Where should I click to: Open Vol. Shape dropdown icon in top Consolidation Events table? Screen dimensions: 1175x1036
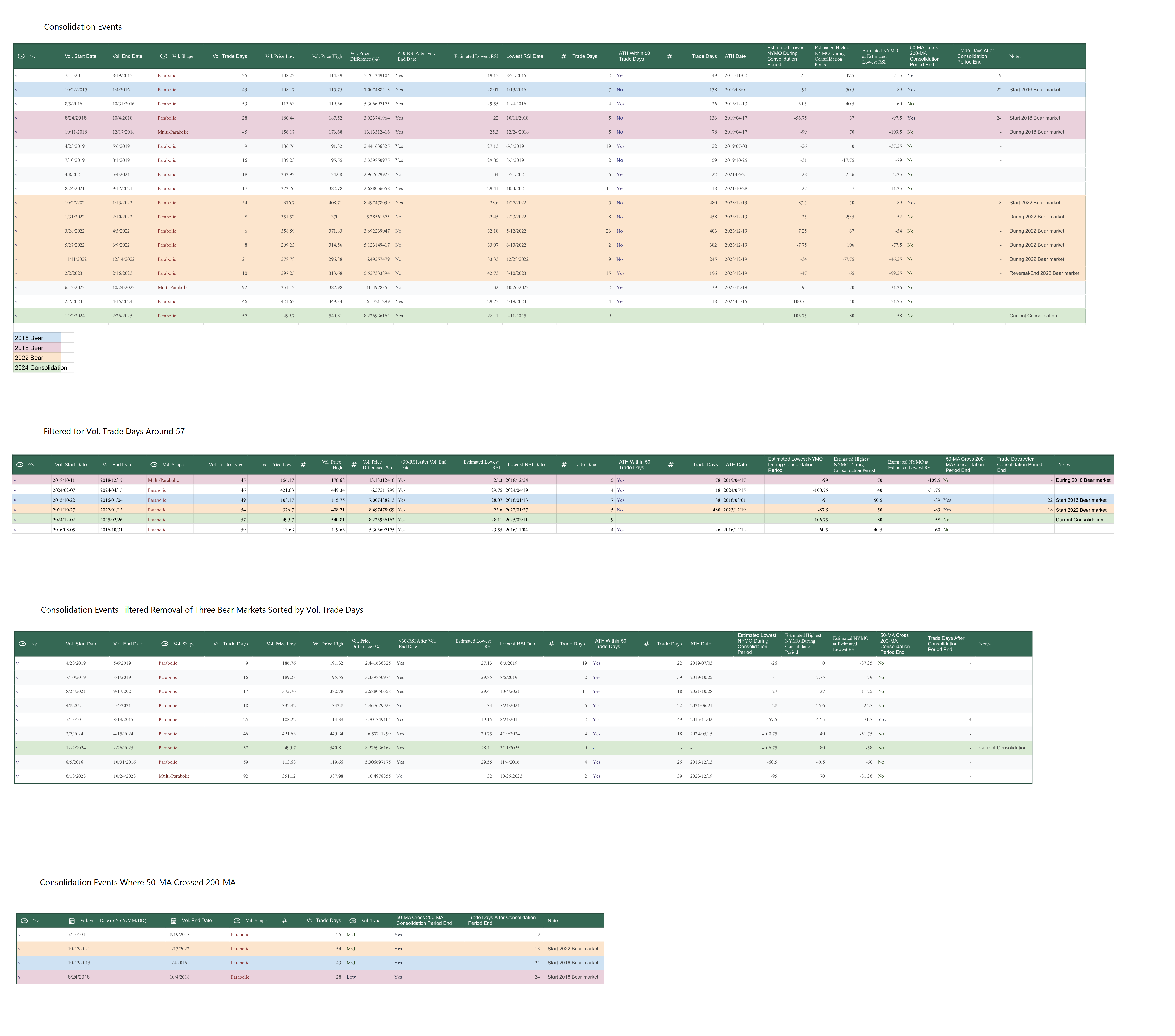[x=164, y=56]
